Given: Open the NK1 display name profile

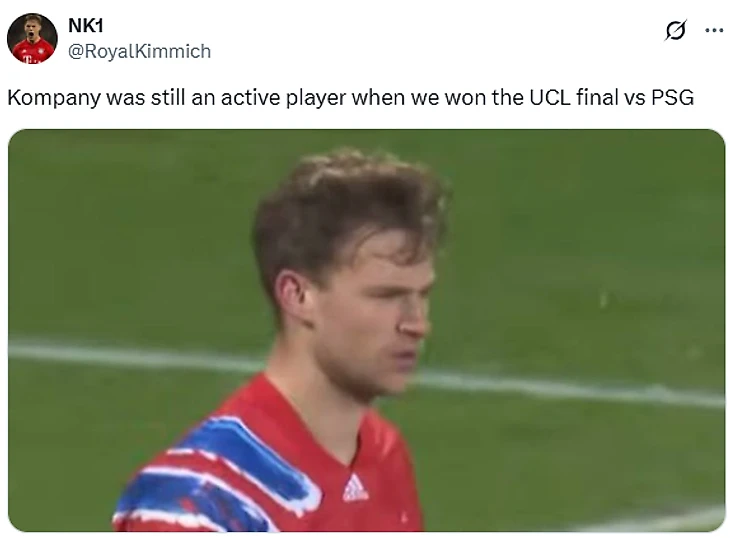Looking at the screenshot, I should click(86, 26).
